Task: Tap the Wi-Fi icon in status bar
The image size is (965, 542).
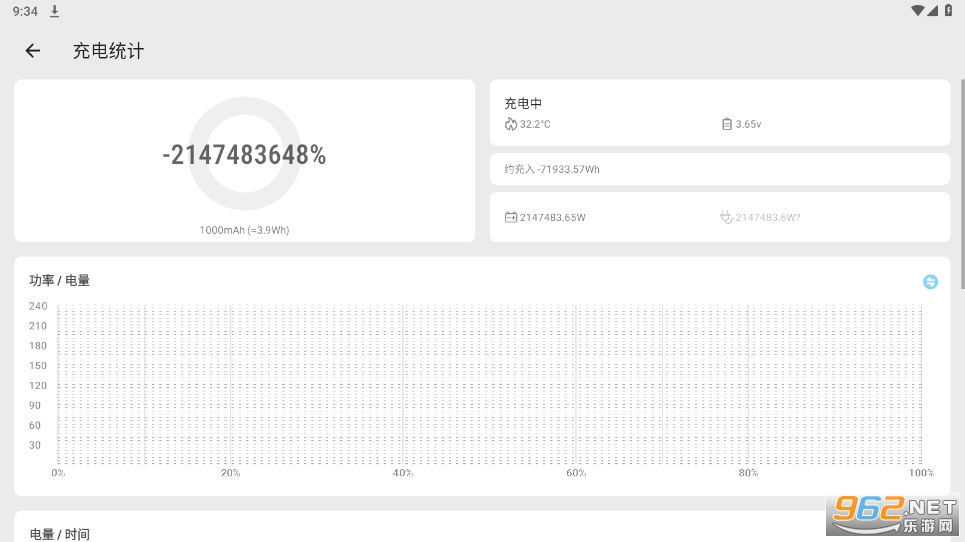Action: (x=918, y=11)
